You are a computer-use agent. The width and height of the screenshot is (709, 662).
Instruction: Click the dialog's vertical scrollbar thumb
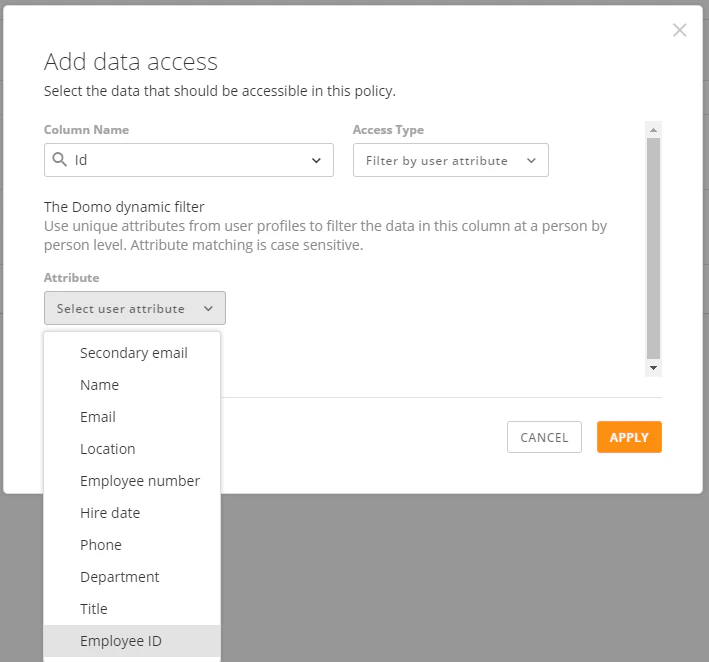(x=653, y=248)
